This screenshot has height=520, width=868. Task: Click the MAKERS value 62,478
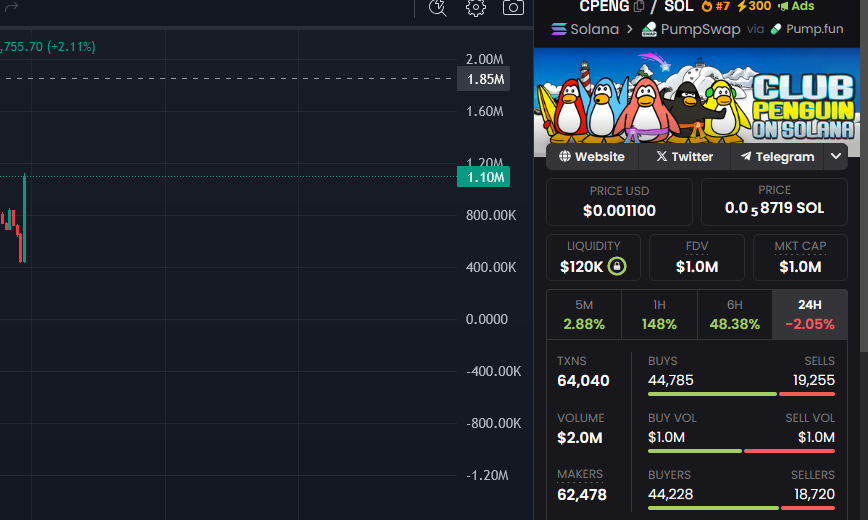click(x=582, y=495)
